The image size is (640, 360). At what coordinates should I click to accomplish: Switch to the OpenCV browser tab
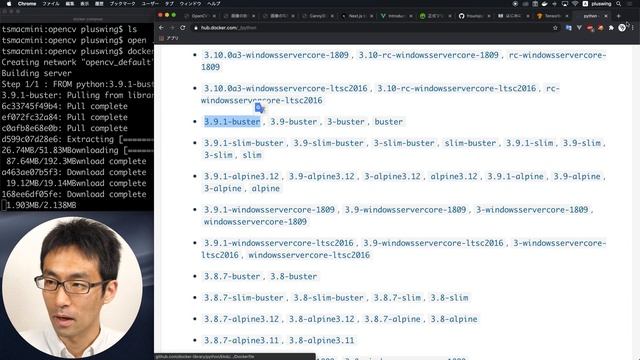(x=200, y=16)
